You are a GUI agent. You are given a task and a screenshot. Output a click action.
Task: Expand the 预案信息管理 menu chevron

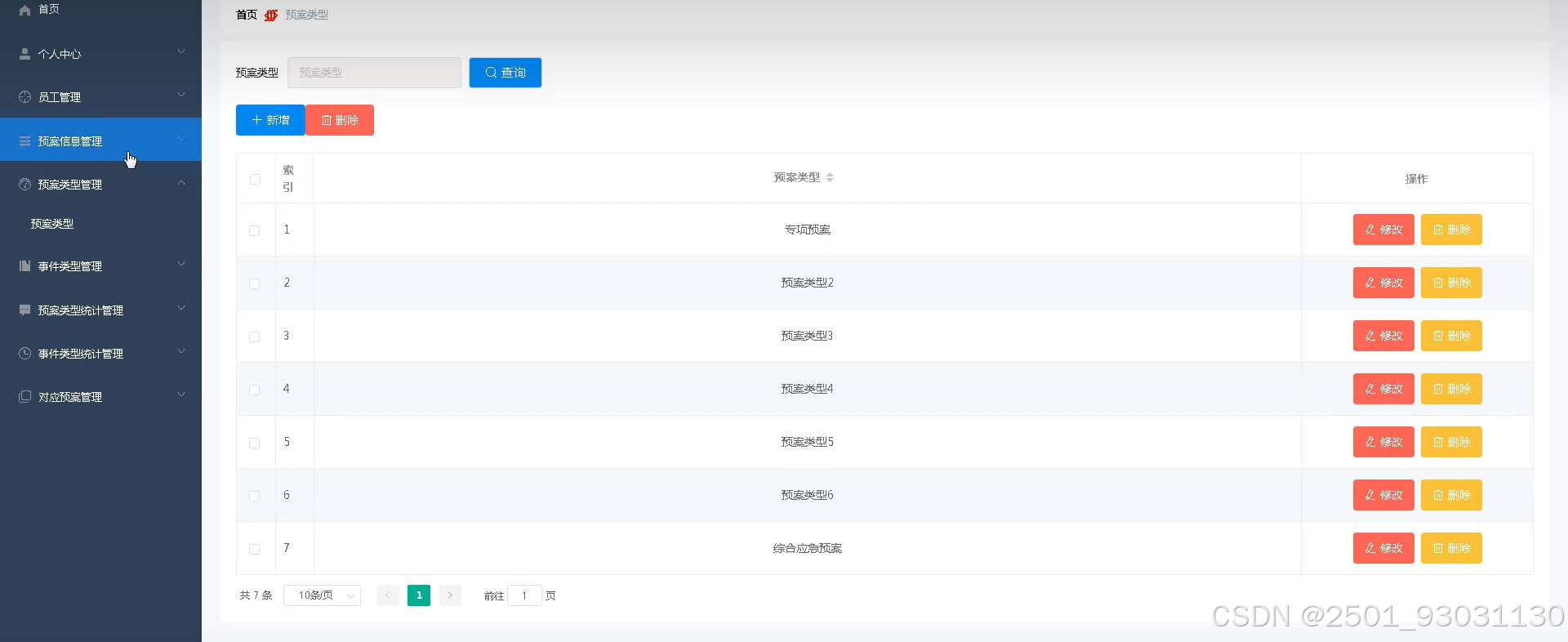[x=181, y=139]
